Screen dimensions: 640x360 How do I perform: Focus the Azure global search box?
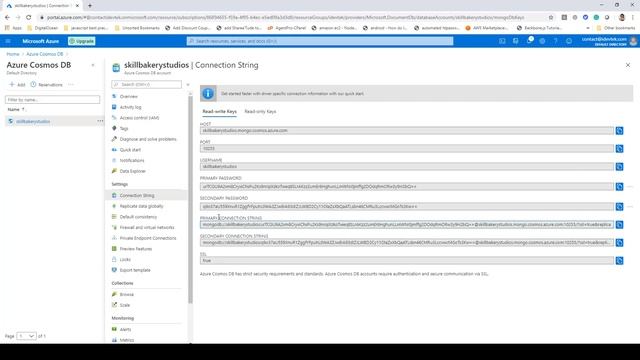[x=320, y=41]
